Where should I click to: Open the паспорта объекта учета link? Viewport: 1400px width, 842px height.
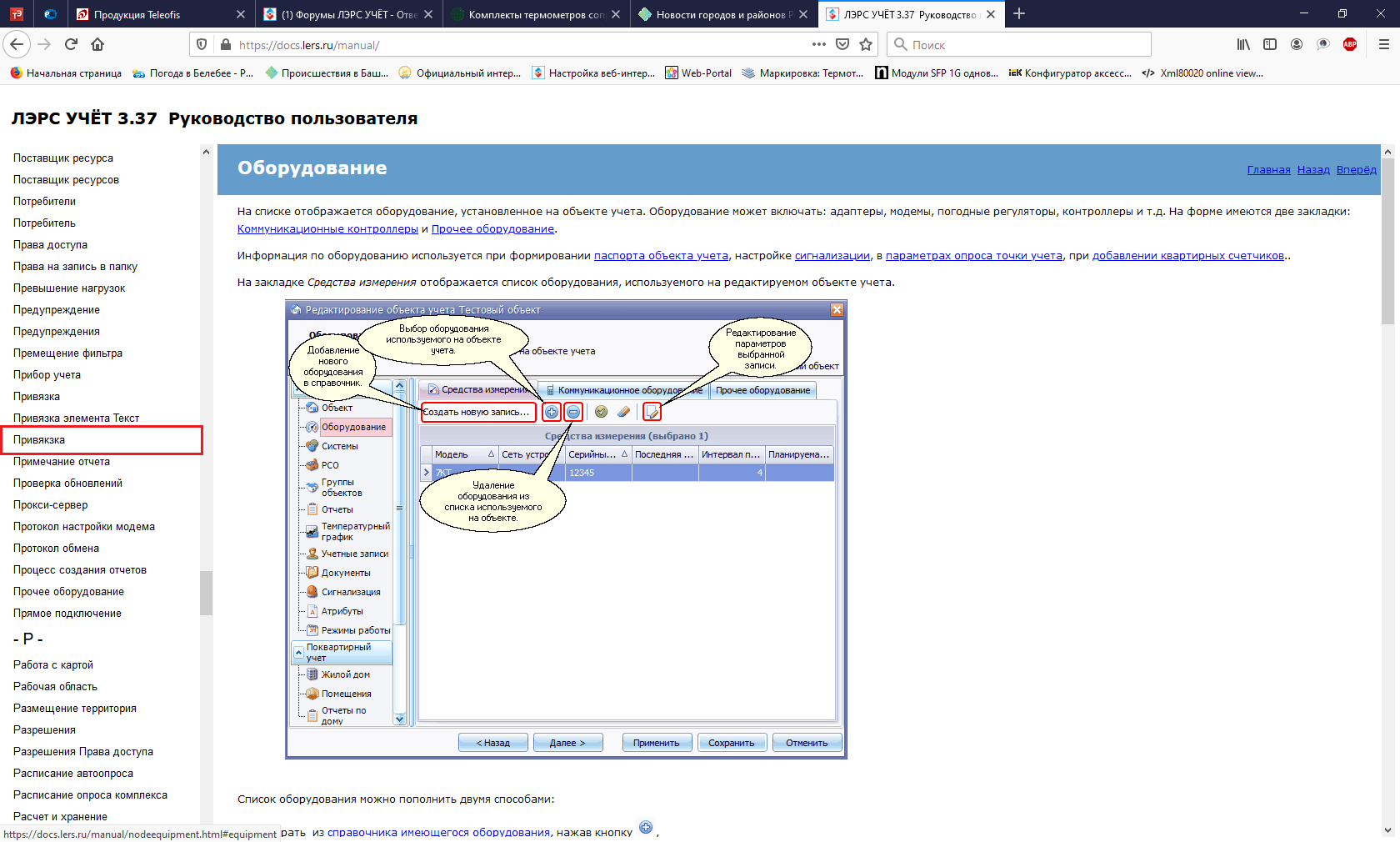coord(661,255)
